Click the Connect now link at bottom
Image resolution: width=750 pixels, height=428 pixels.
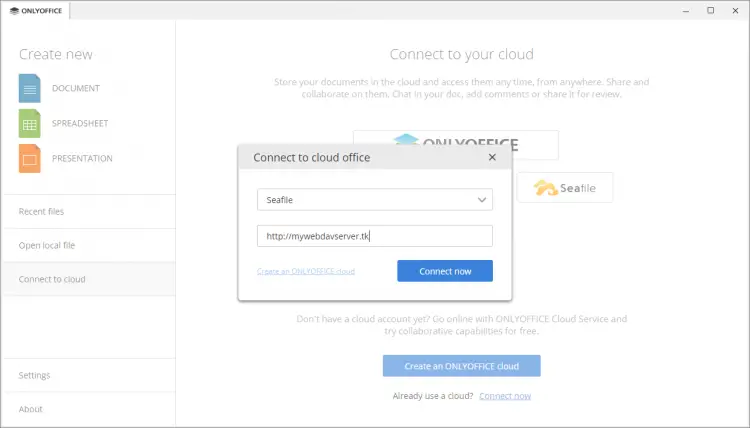(x=505, y=396)
